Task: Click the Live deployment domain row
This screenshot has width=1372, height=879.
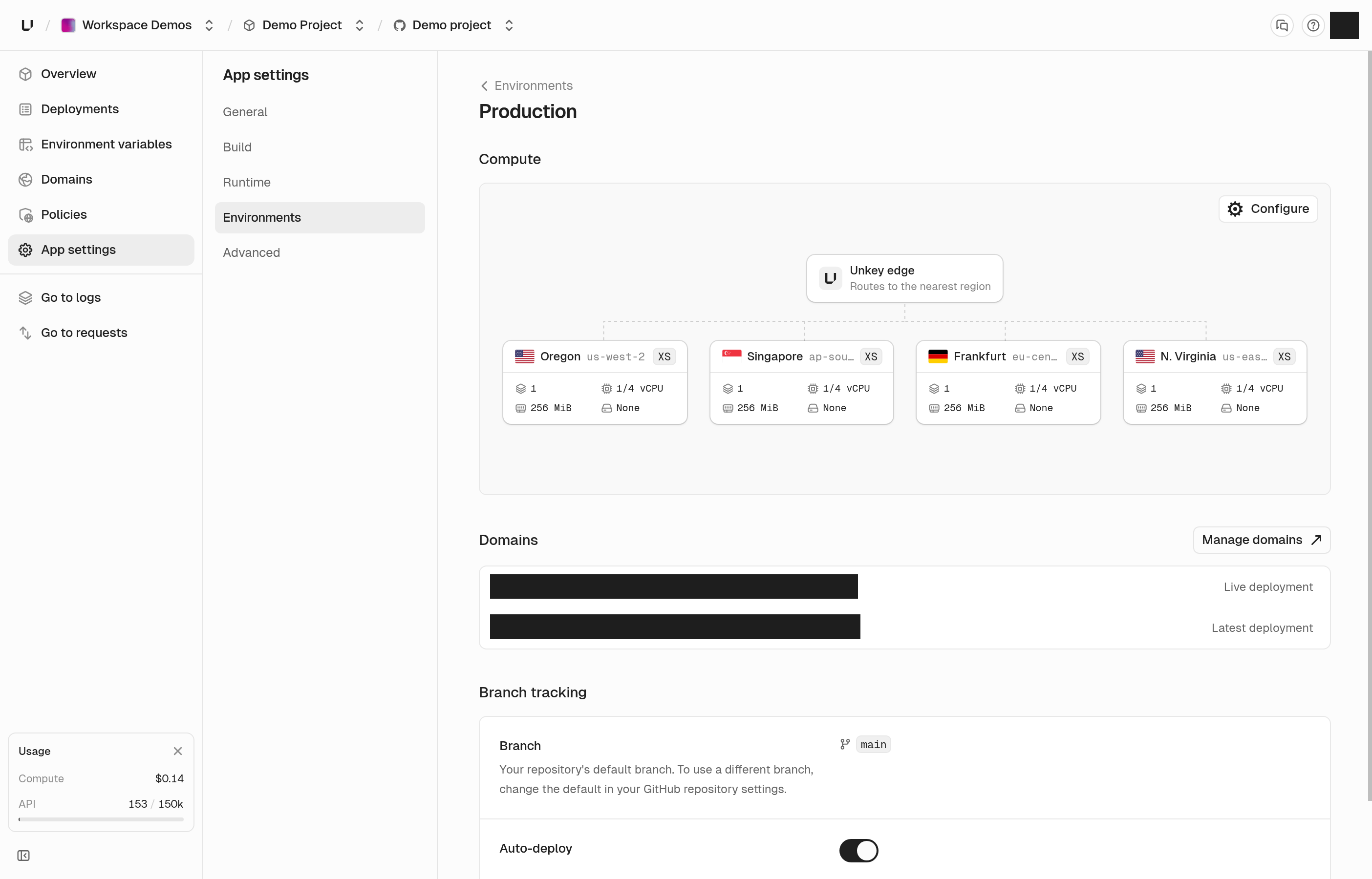Action: pos(904,587)
